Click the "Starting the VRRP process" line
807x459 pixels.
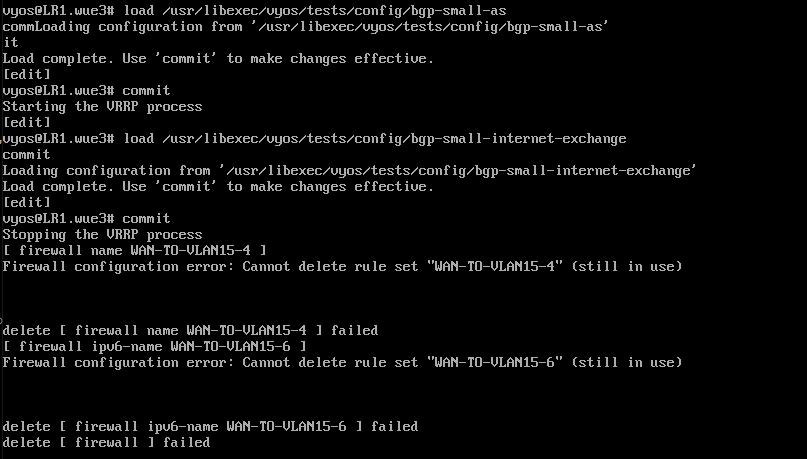(x=102, y=106)
